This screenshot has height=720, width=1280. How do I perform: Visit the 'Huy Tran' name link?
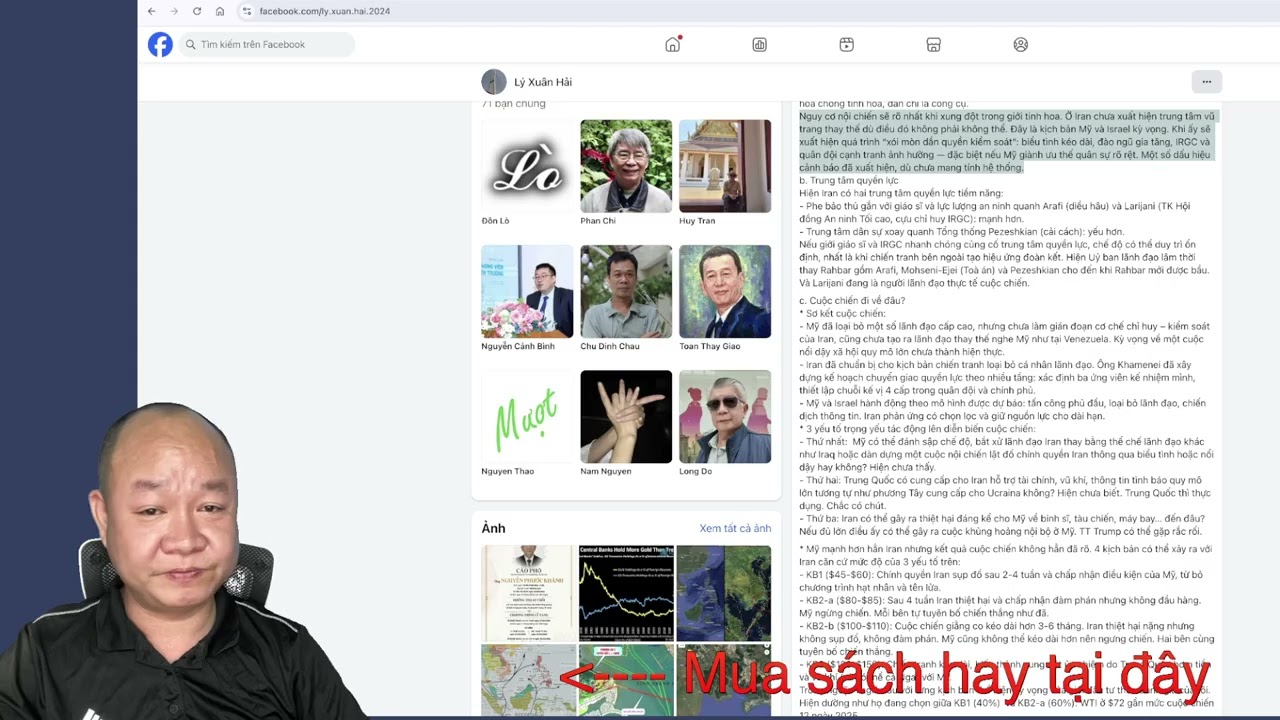pos(697,221)
